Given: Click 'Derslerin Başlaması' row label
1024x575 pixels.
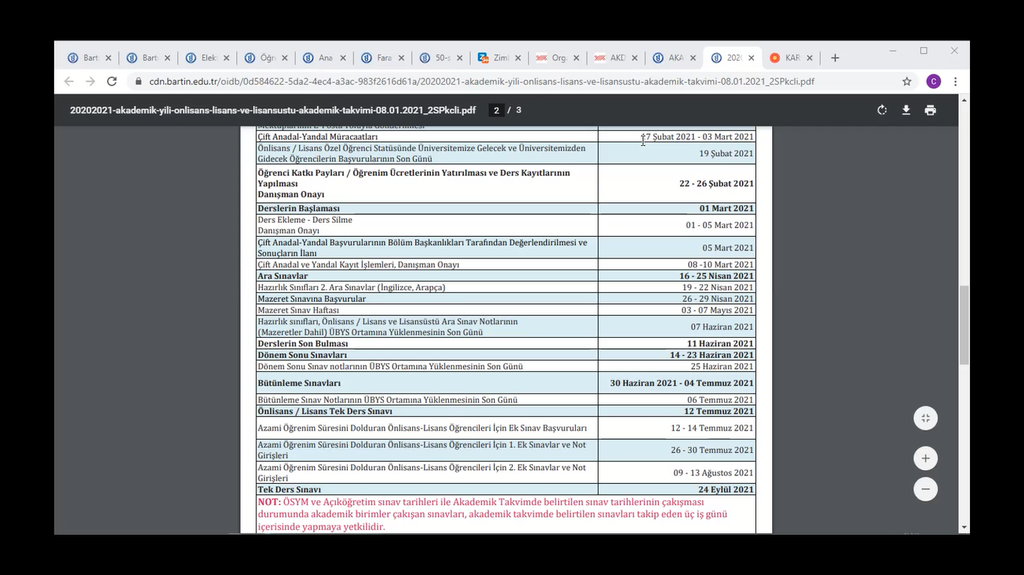Looking at the screenshot, I should click(x=298, y=208).
